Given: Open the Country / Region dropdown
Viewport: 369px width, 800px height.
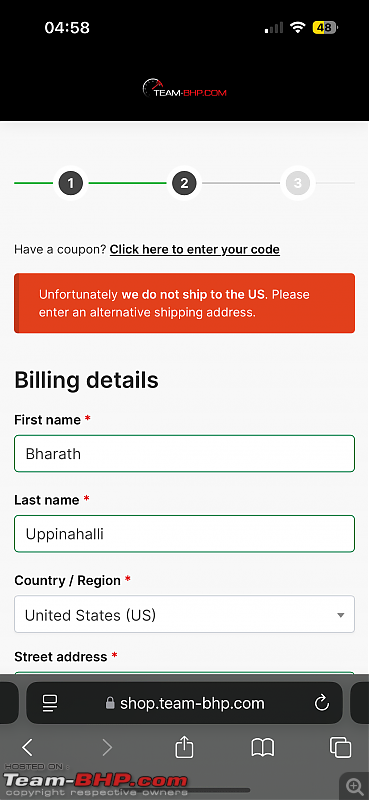Looking at the screenshot, I should (184, 614).
